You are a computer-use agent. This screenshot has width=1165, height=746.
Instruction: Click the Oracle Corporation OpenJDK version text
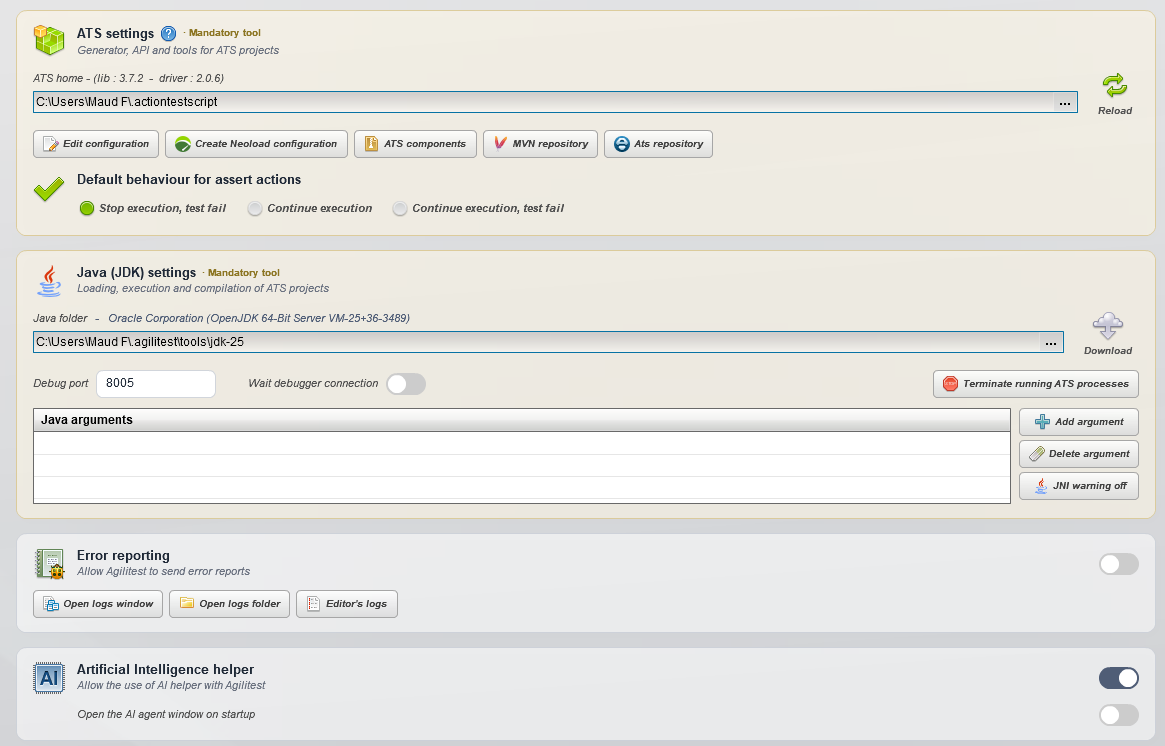click(x=259, y=318)
